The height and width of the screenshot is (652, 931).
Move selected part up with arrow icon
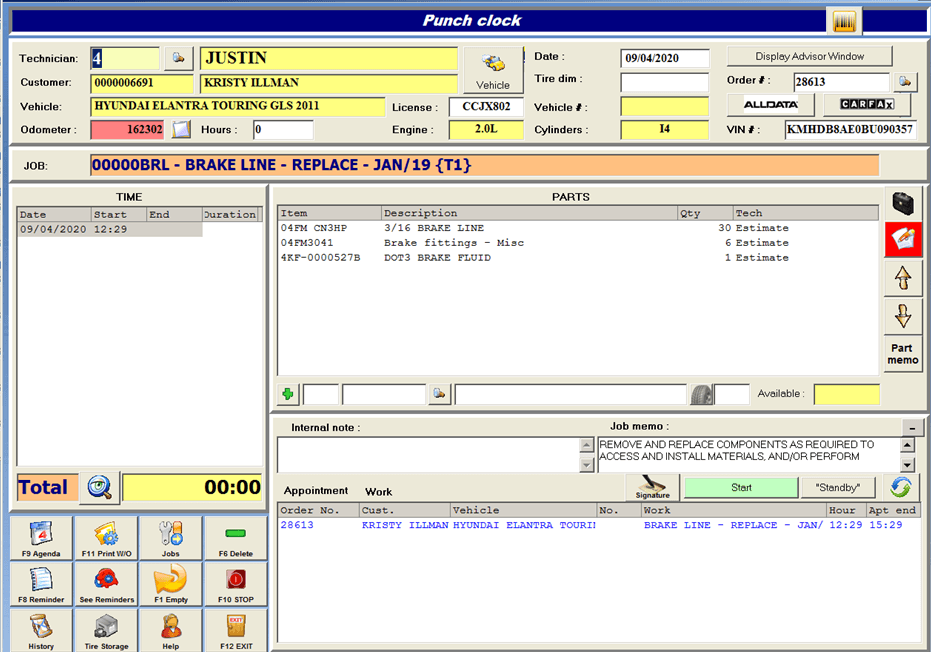[903, 278]
